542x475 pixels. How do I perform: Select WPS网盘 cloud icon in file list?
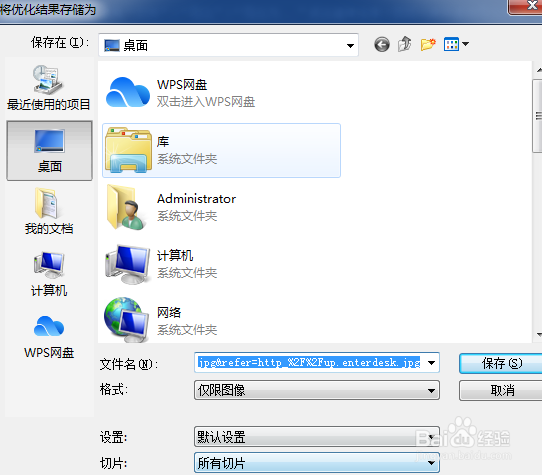pos(128,92)
